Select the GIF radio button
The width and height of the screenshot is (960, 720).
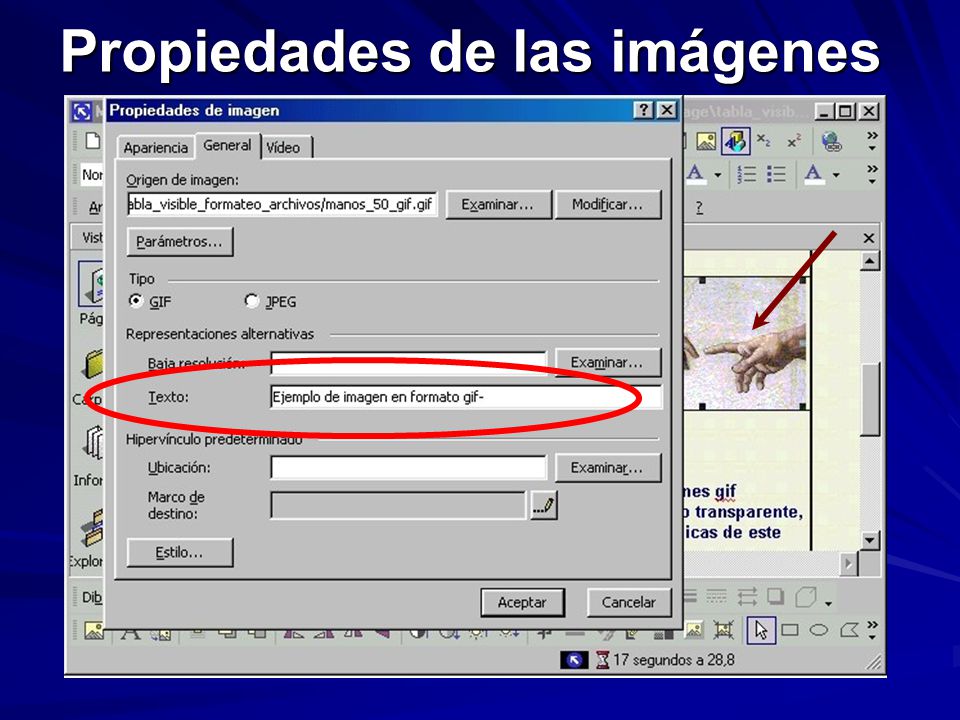[x=135, y=301]
